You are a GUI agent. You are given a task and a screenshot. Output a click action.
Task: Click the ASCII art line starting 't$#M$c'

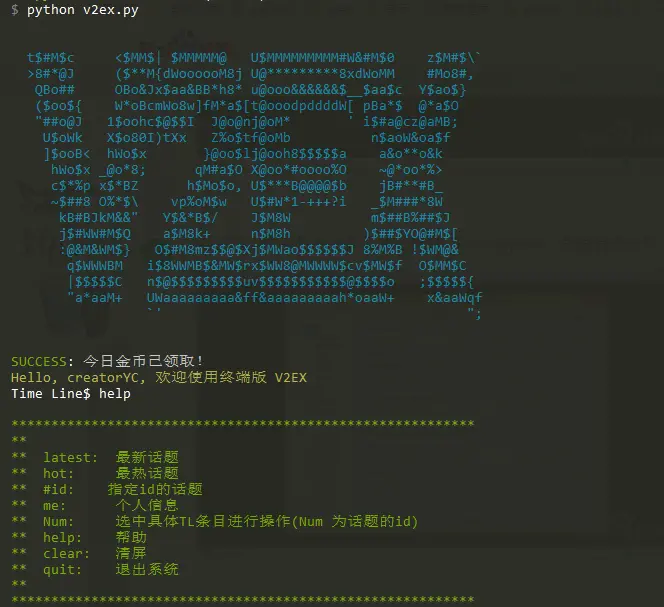[x=254, y=58]
